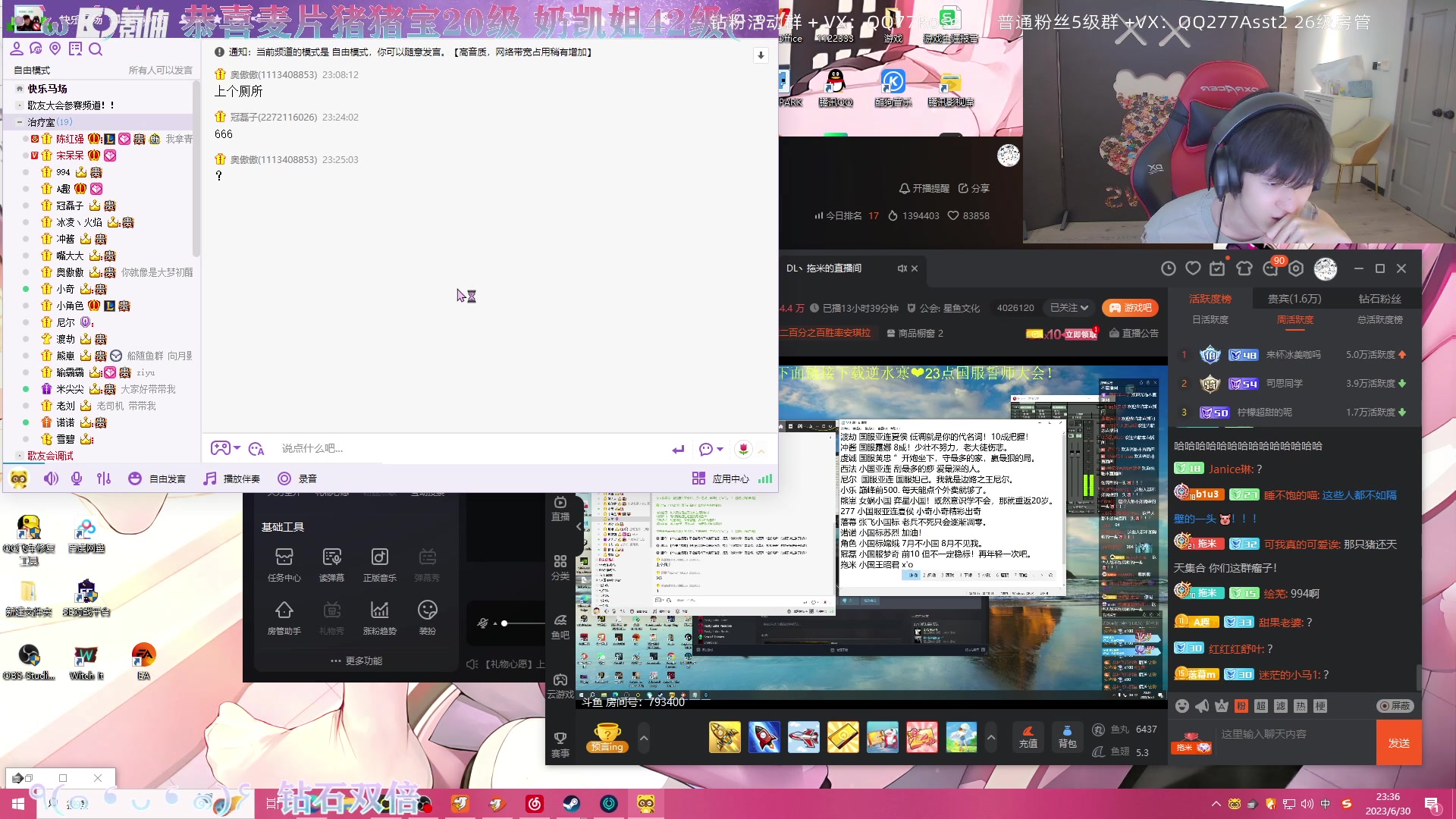Viewport: 1456px width, 819px height.
Task: Click the microphone volume slider knob
Action: click(x=504, y=623)
